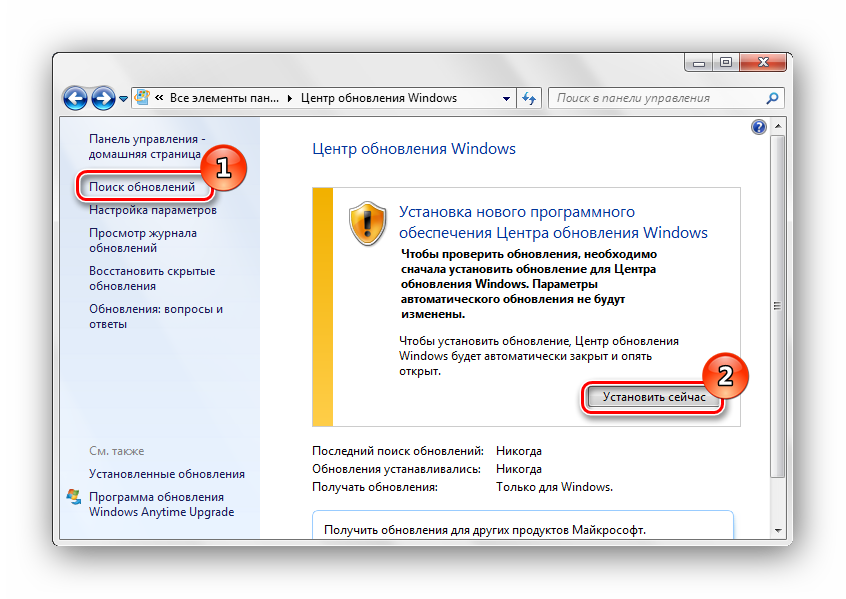Viewport: 846px width, 599px height.
Task: Click the breadcrumb arrow between path segments
Action: coord(290,98)
